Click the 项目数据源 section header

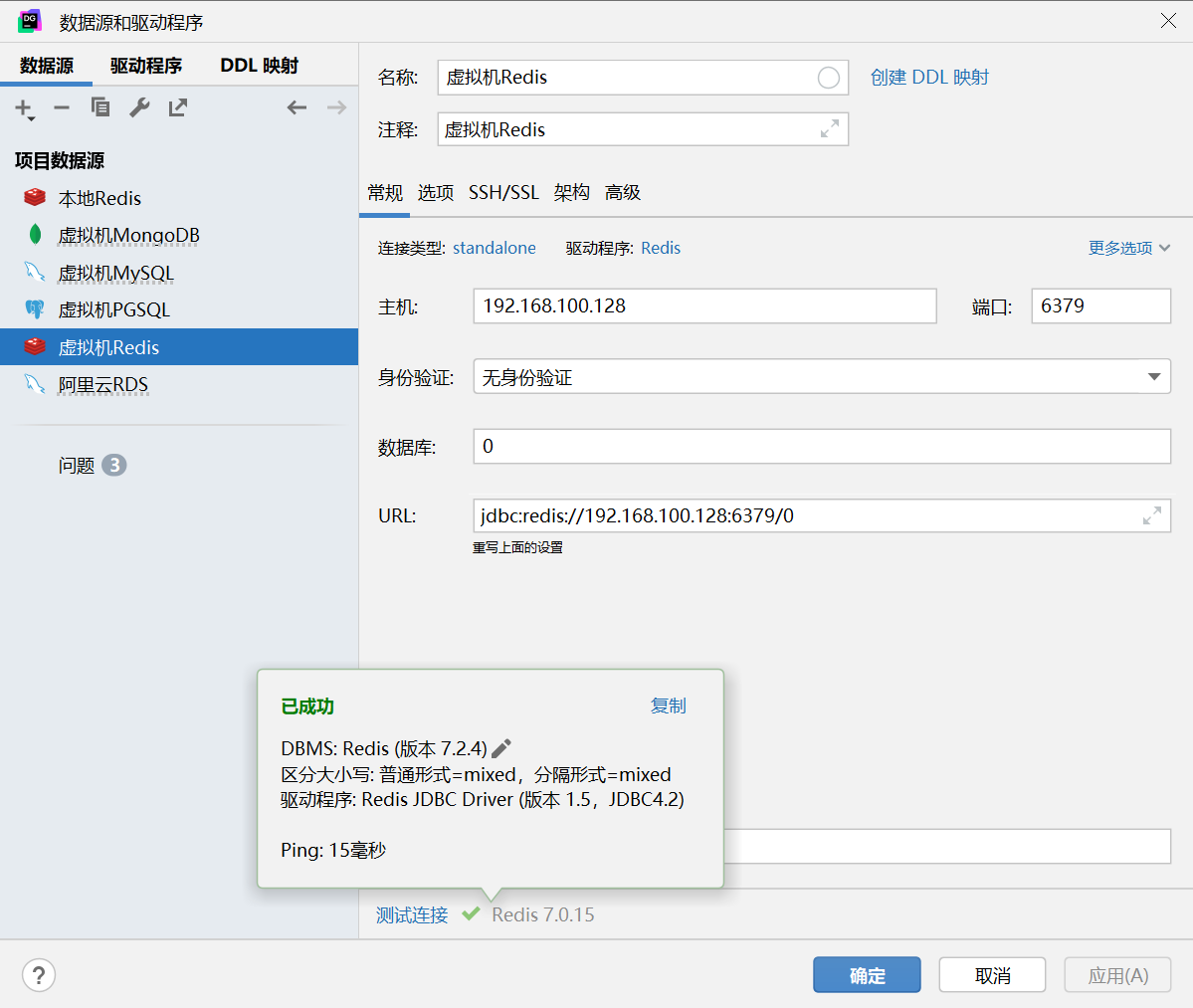click(60, 160)
